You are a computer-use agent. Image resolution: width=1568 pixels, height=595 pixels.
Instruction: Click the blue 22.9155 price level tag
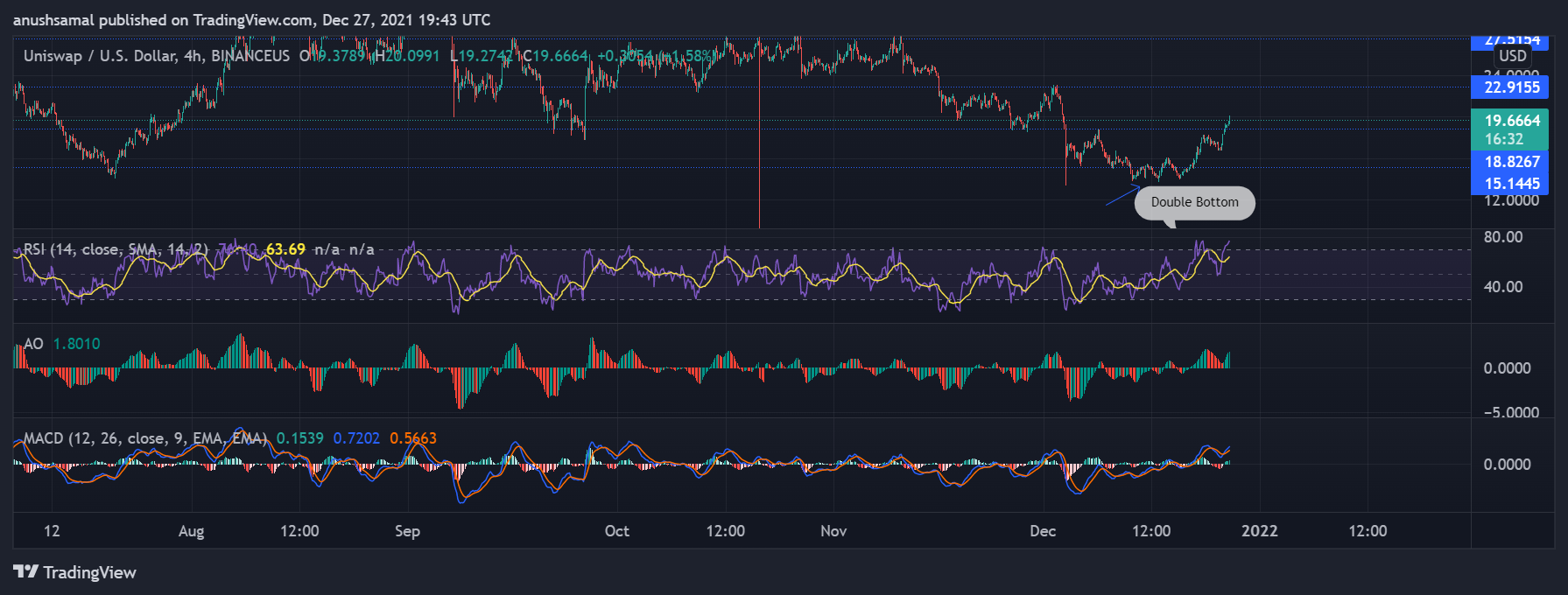[x=1511, y=87]
